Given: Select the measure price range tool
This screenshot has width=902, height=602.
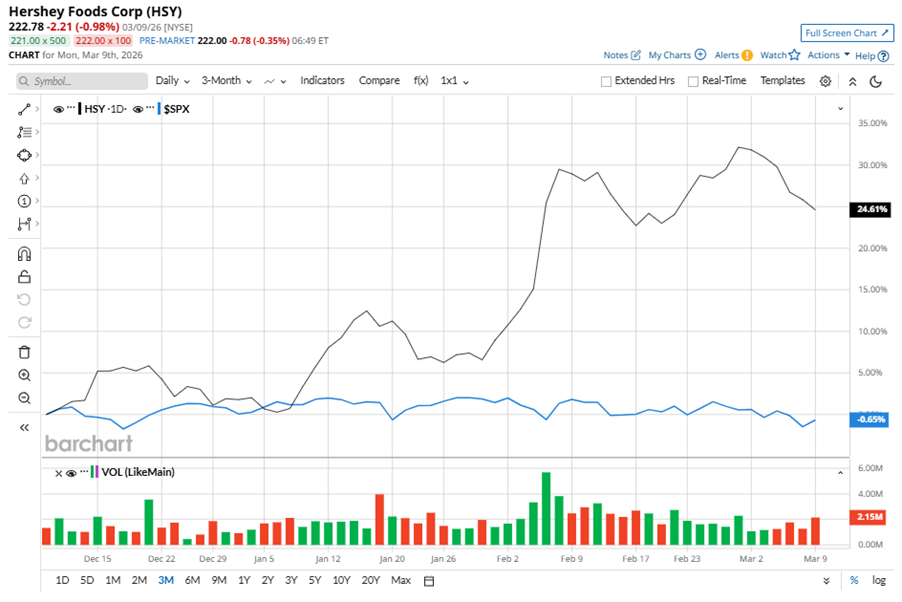Looking at the screenshot, I should point(24,224).
